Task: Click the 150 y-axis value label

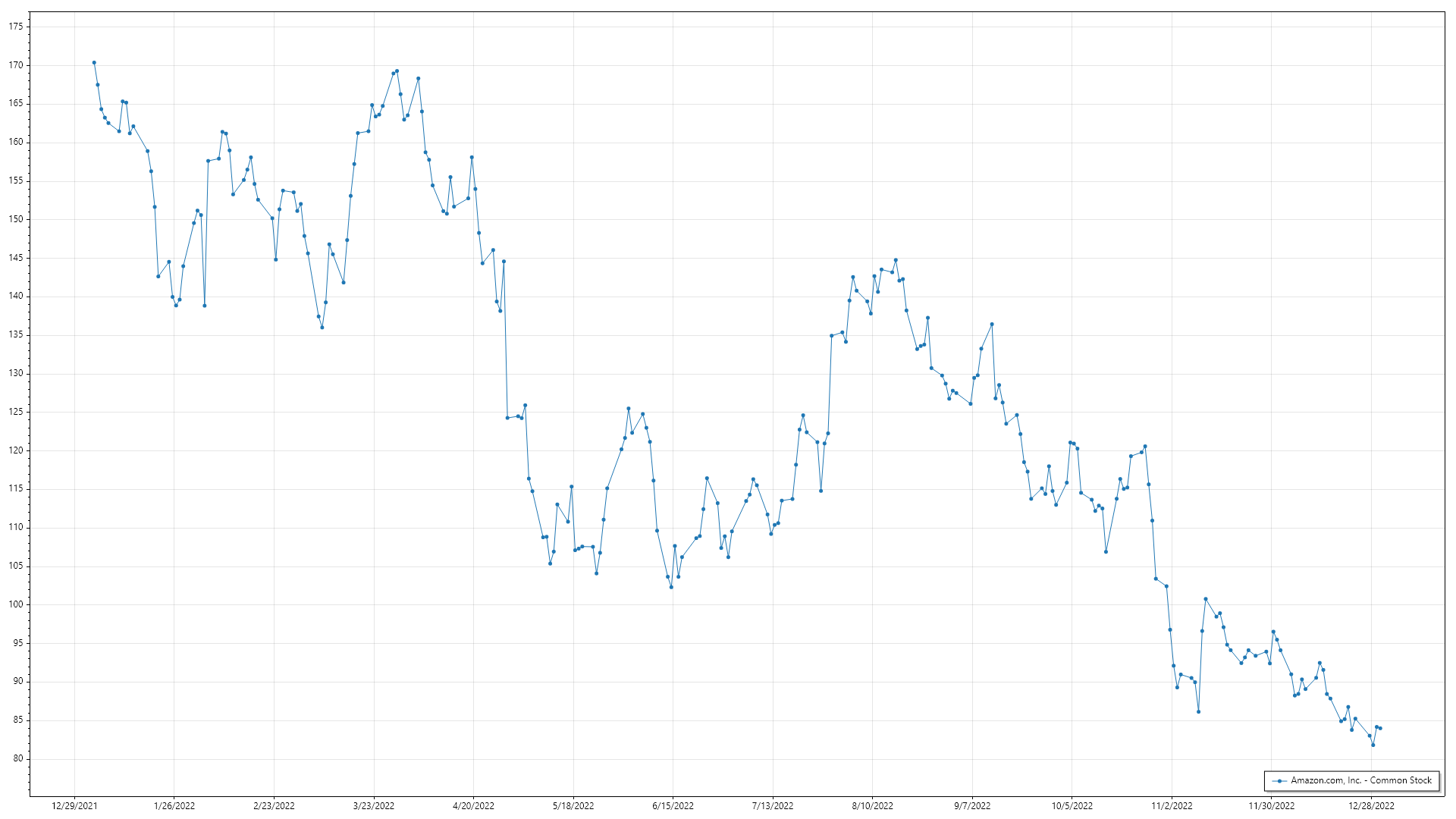Action: pos(16,219)
